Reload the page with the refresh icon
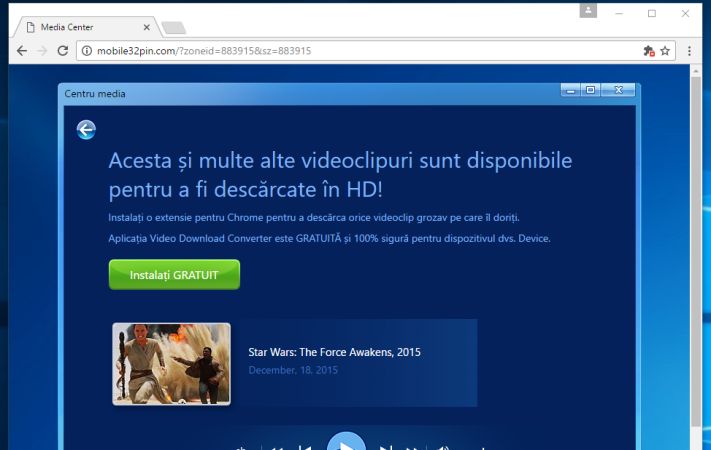 coord(63,51)
